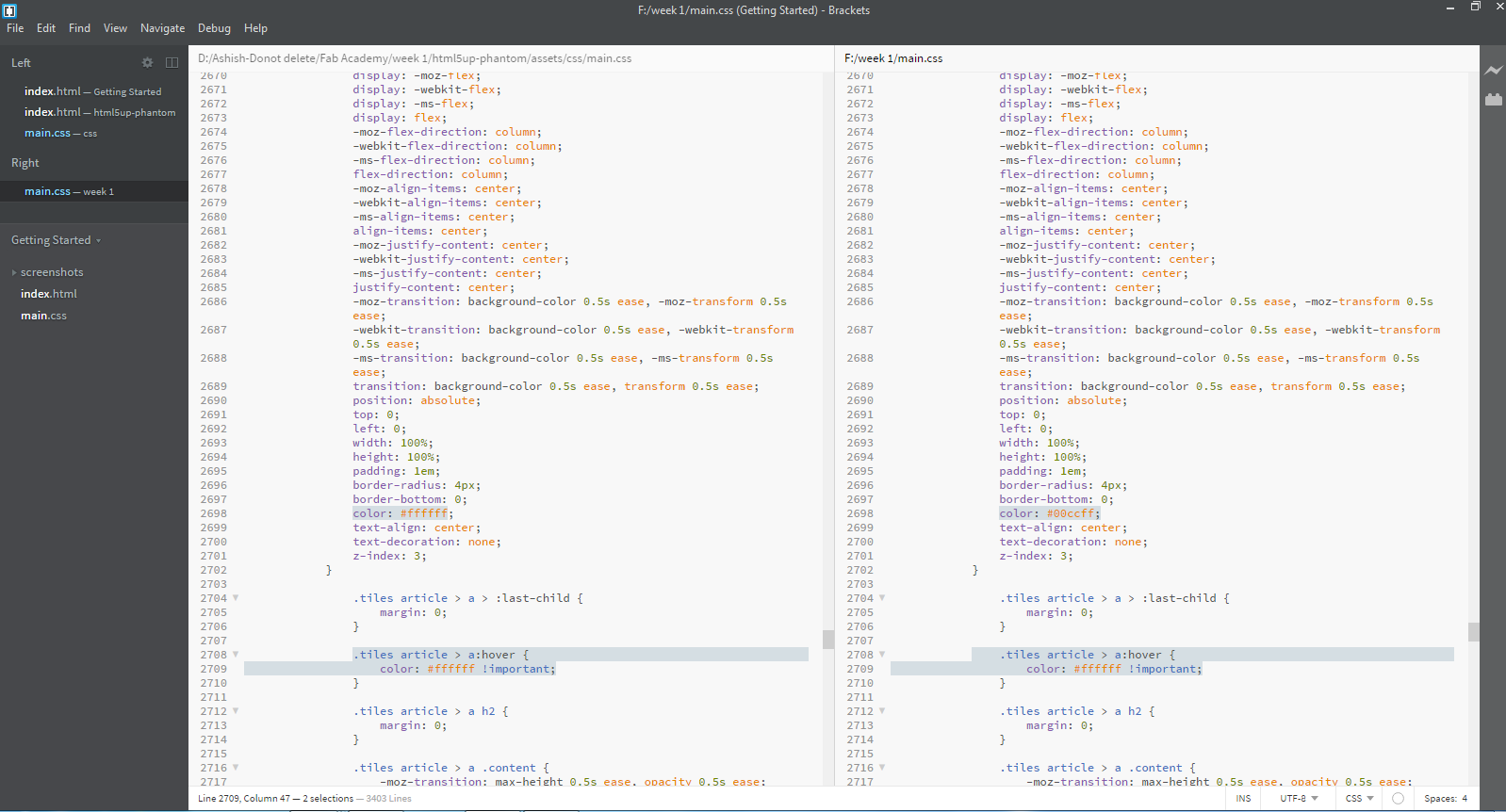Open the Extension Manager brick icon
The width and height of the screenshot is (1506, 812).
[x=1494, y=99]
